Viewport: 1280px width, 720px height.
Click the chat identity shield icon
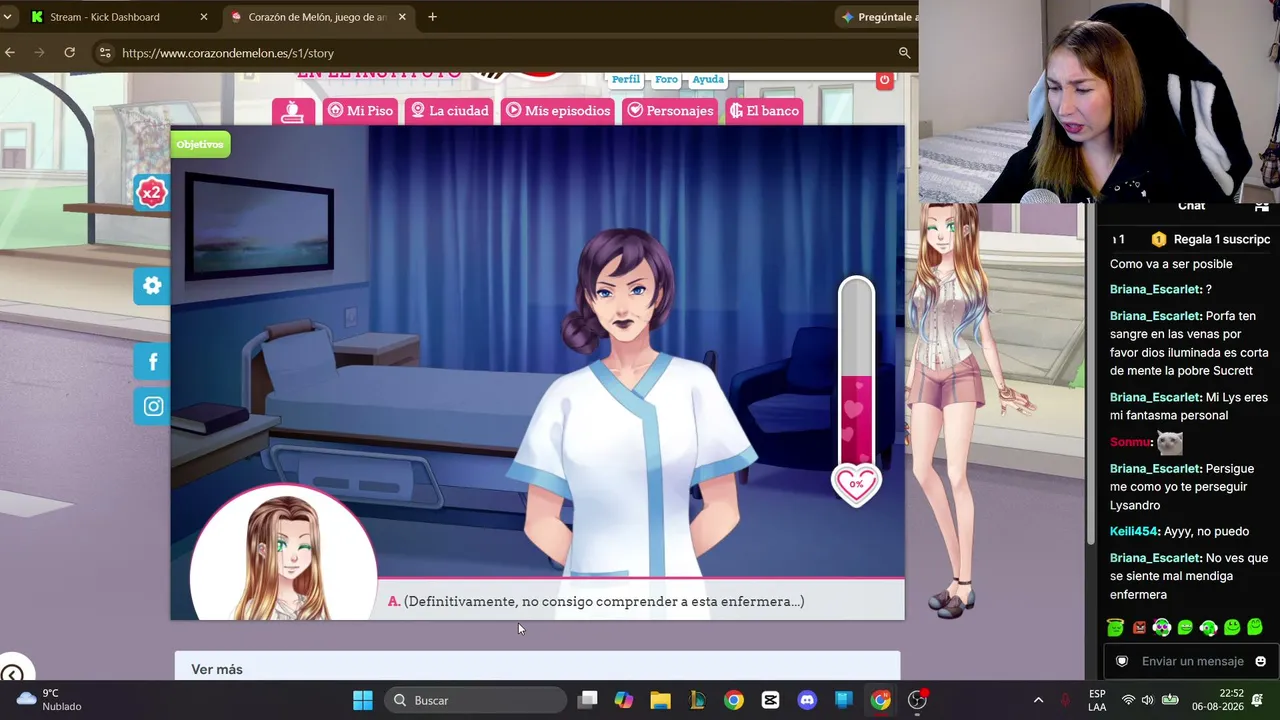coord(1122,661)
